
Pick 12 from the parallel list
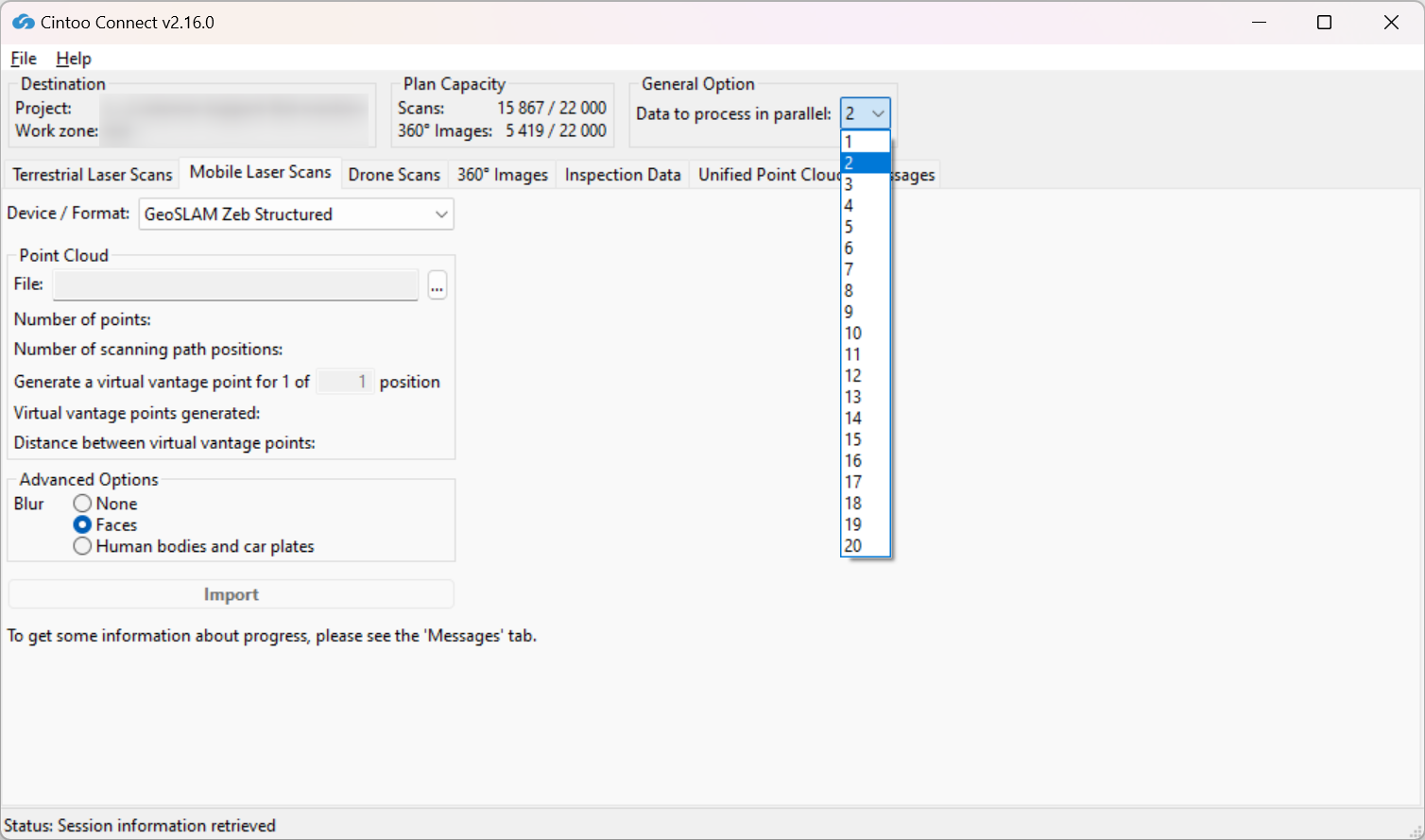(866, 375)
